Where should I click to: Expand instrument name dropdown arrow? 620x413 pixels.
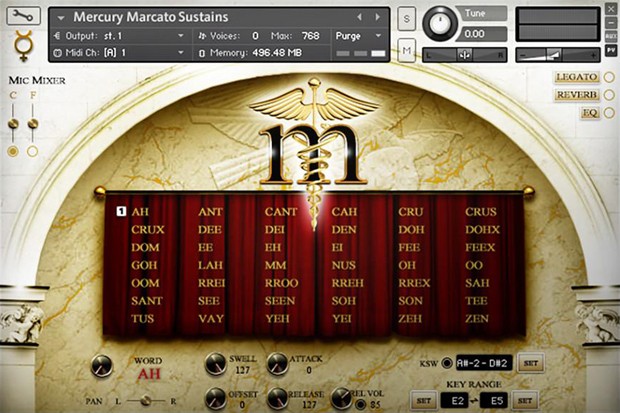click(x=61, y=18)
